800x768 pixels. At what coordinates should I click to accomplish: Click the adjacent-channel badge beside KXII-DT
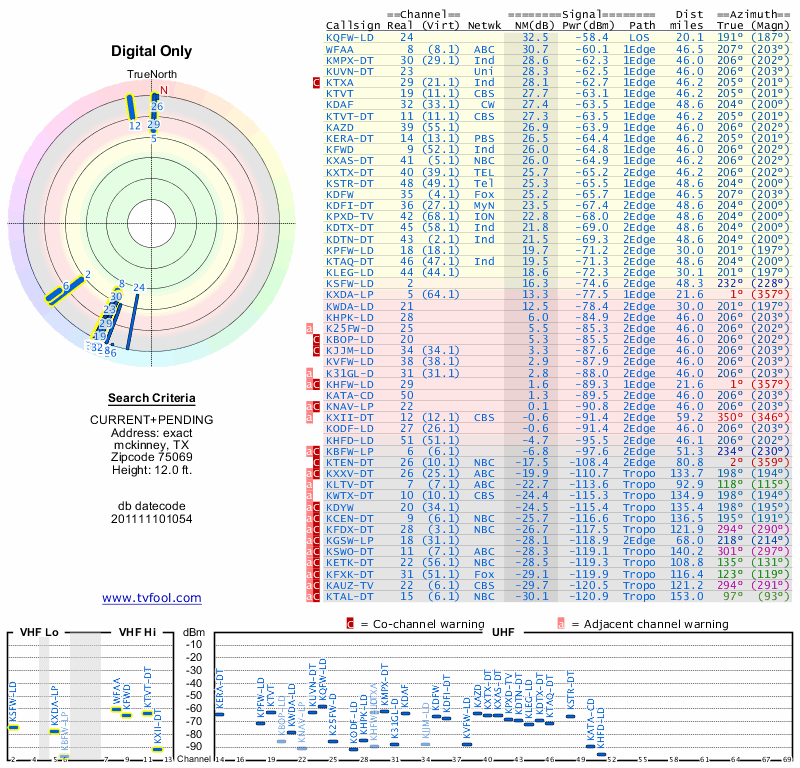tap(309, 418)
